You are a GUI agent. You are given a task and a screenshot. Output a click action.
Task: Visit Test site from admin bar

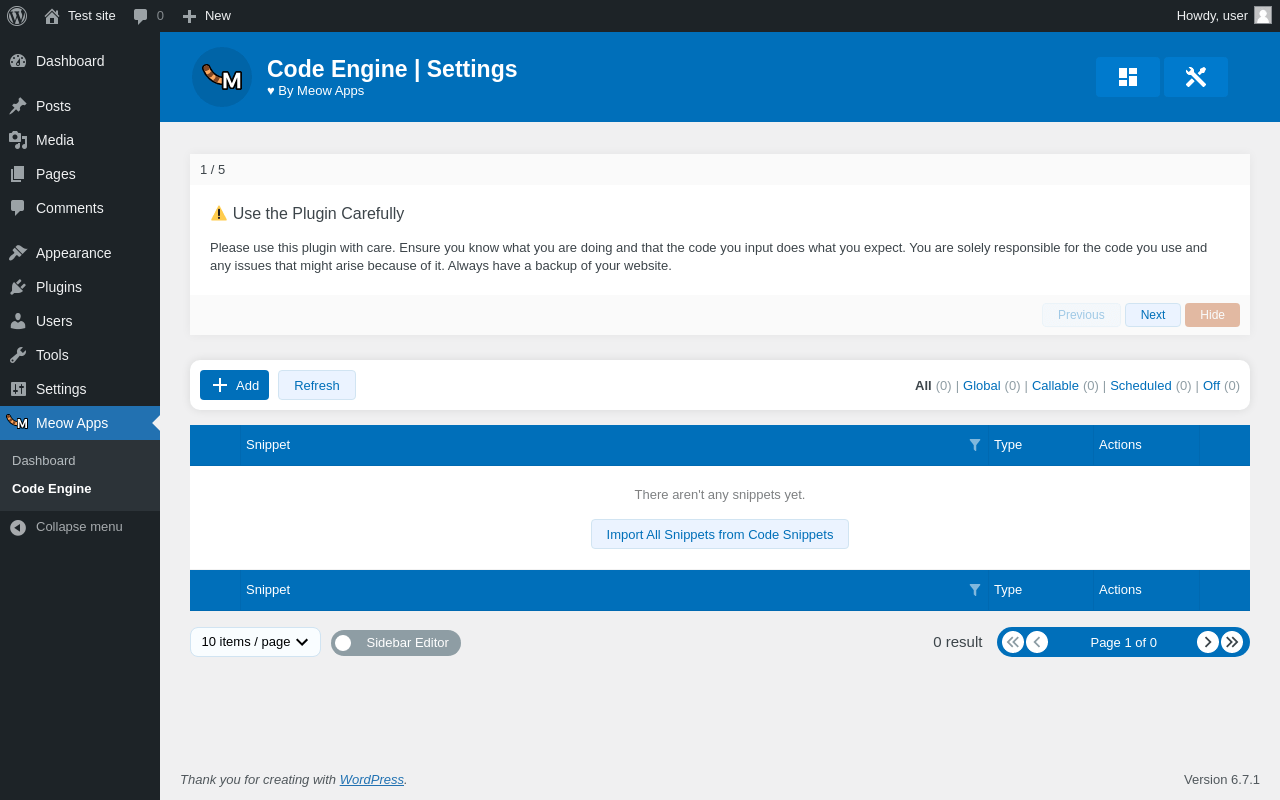coord(80,16)
